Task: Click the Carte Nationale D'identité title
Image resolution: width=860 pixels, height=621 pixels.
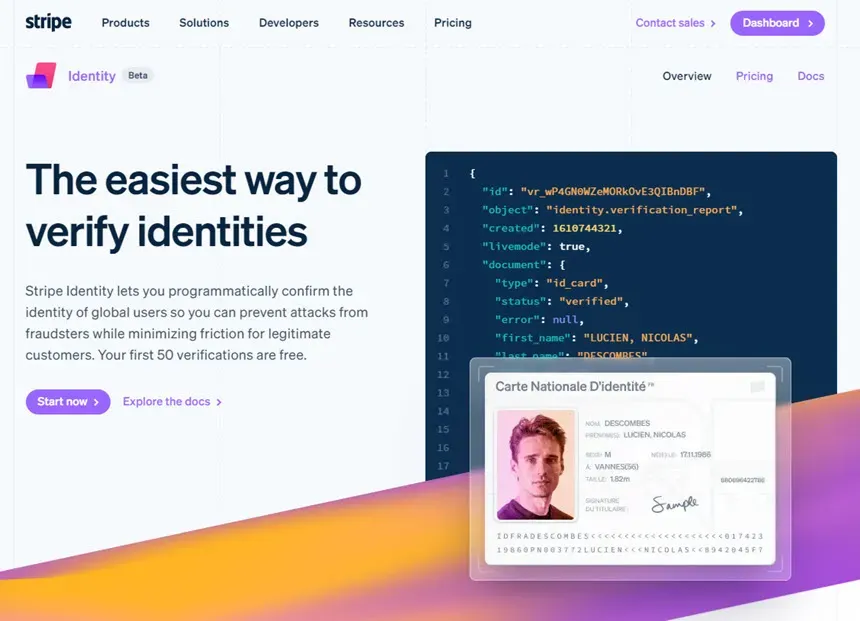Action: click(x=571, y=387)
